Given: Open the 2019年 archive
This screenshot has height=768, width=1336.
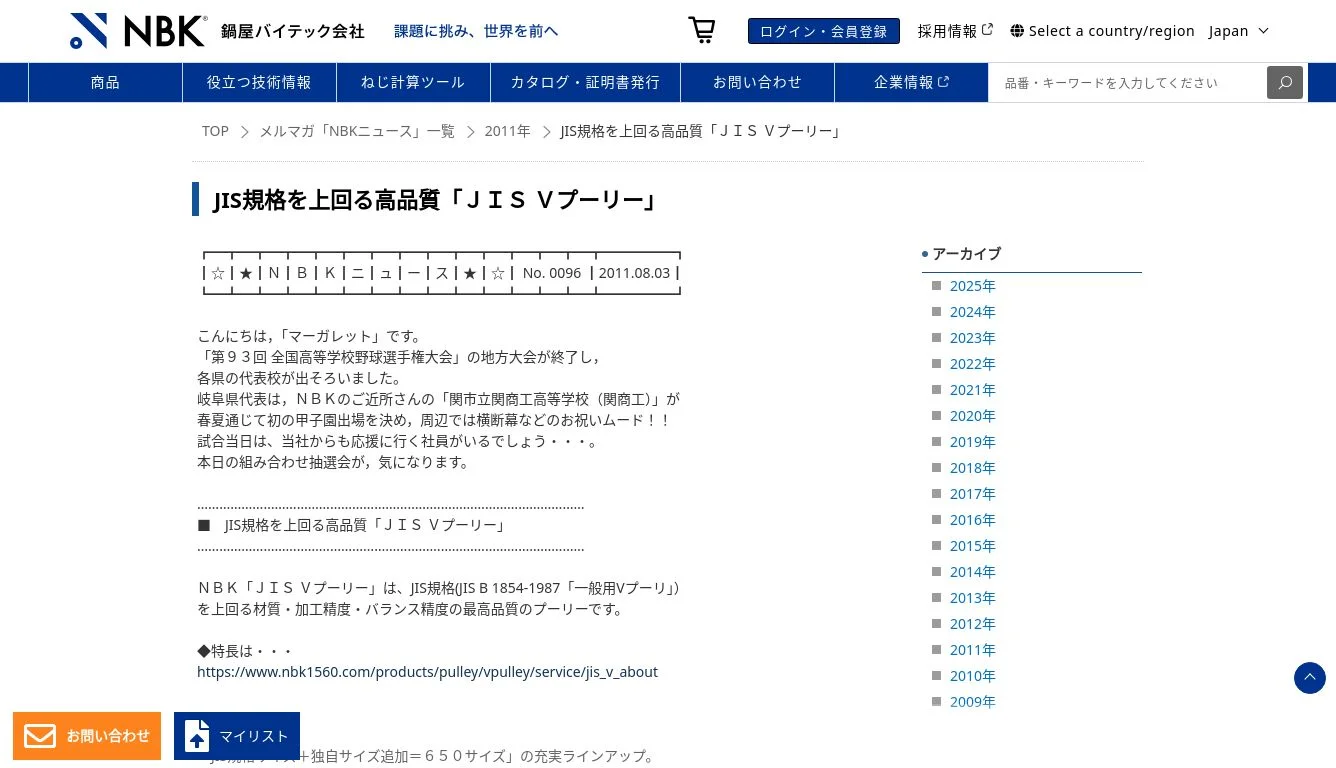Looking at the screenshot, I should [973, 442].
